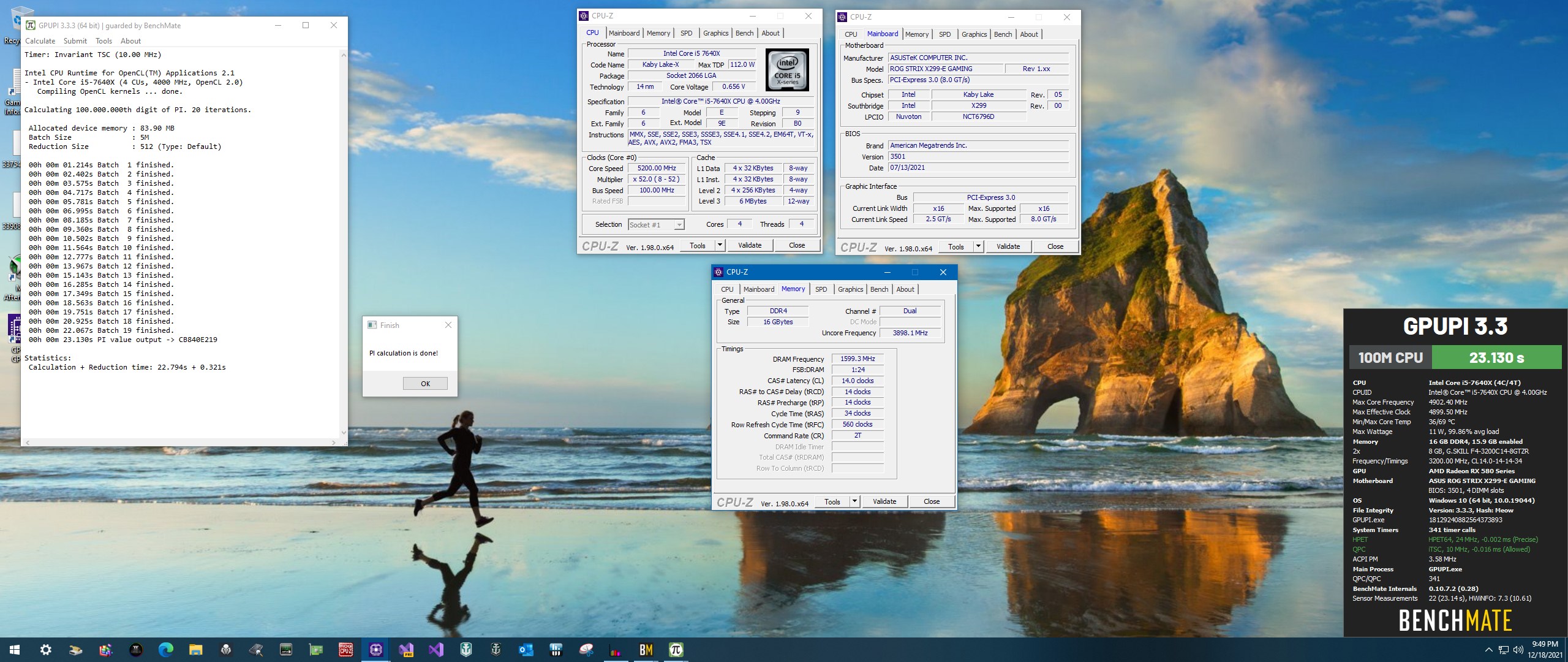This screenshot has height=662, width=1568.
Task: Open Tools dropdown arrow in CPU-Z CPU window
Action: coord(720,245)
